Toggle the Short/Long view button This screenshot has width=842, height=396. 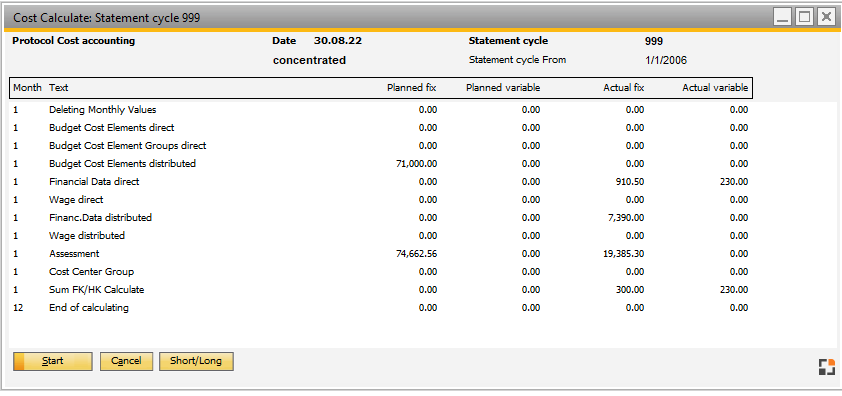[196, 361]
